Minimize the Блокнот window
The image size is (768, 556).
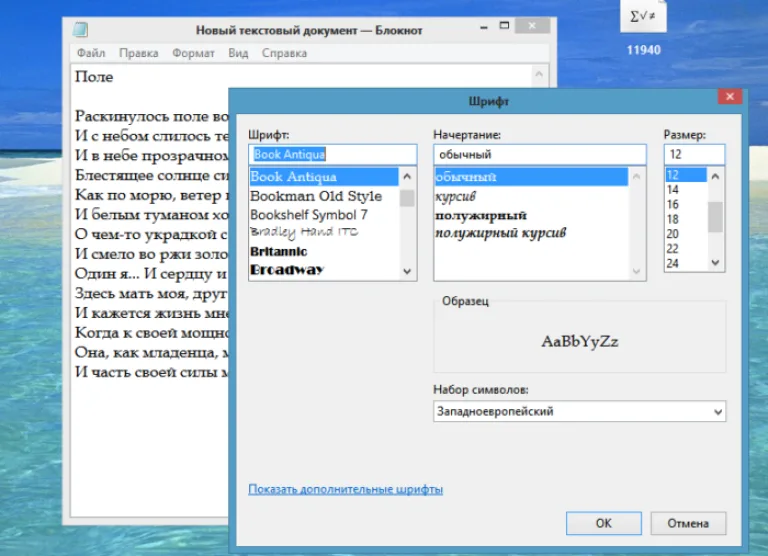click(484, 26)
